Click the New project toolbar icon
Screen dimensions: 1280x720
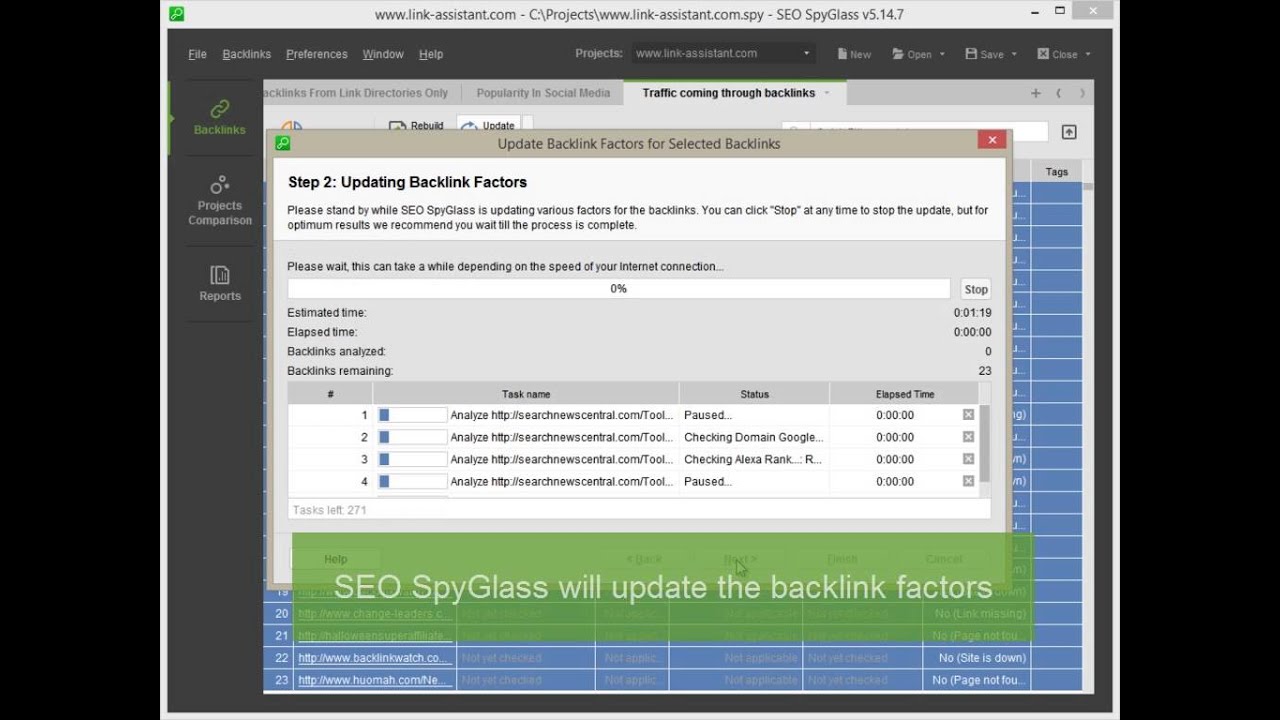pyautogui.click(x=854, y=54)
